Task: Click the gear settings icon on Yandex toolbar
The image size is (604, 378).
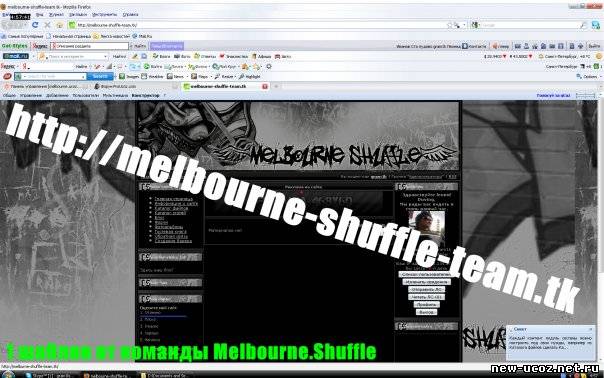Action: click(x=269, y=66)
